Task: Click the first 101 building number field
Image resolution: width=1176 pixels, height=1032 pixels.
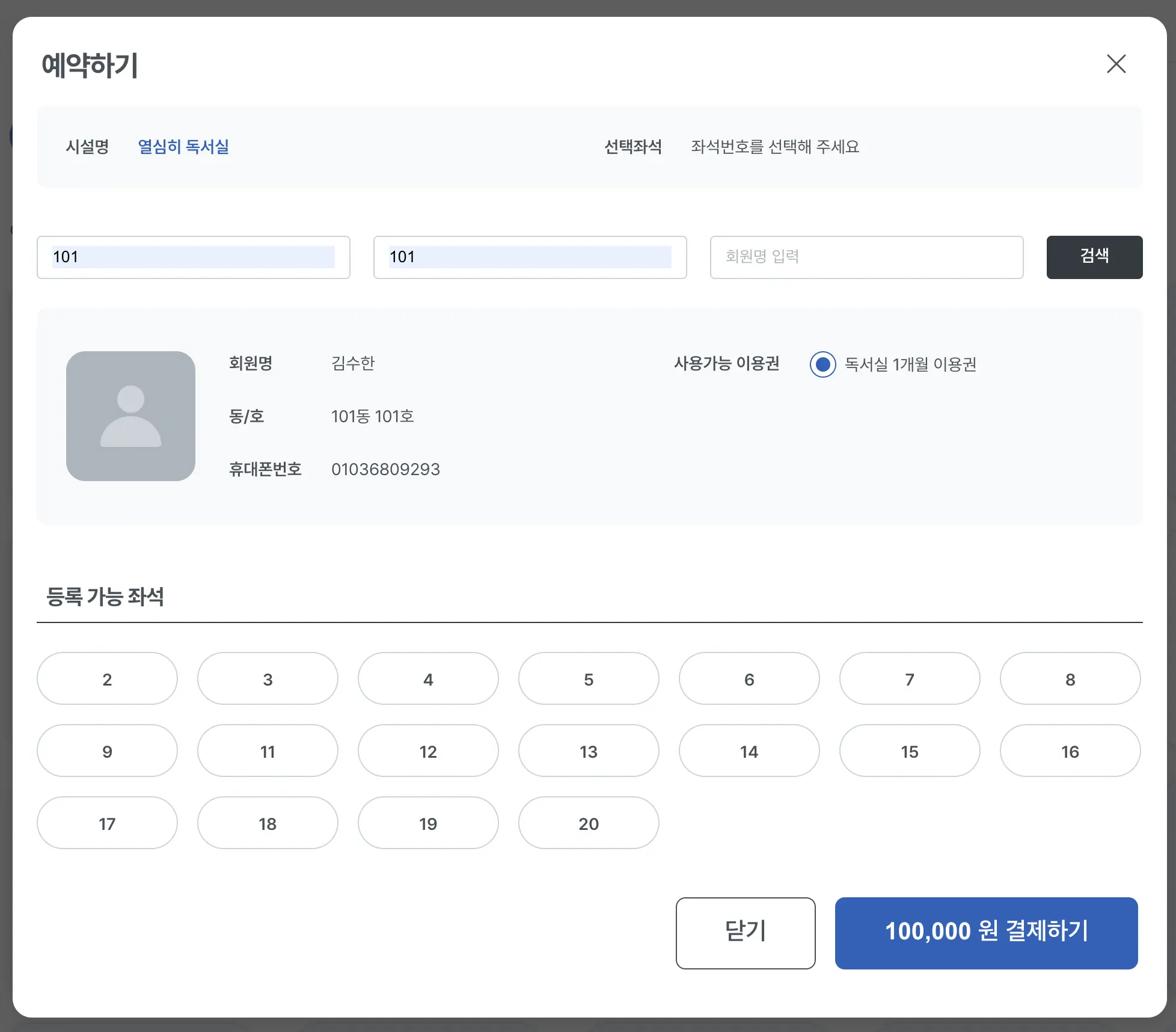Action: [x=193, y=257]
